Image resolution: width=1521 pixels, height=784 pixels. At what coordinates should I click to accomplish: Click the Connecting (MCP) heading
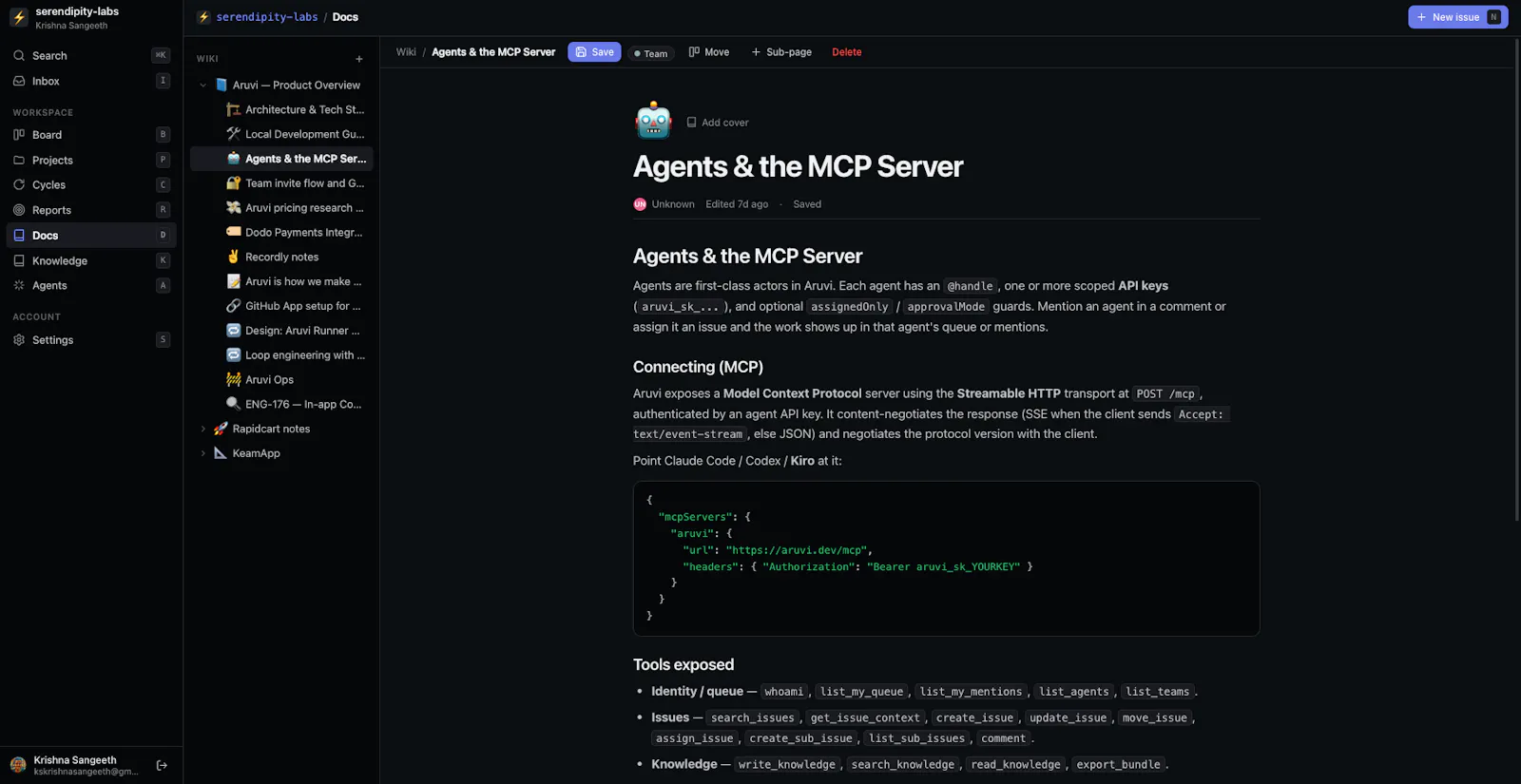pyautogui.click(x=698, y=367)
